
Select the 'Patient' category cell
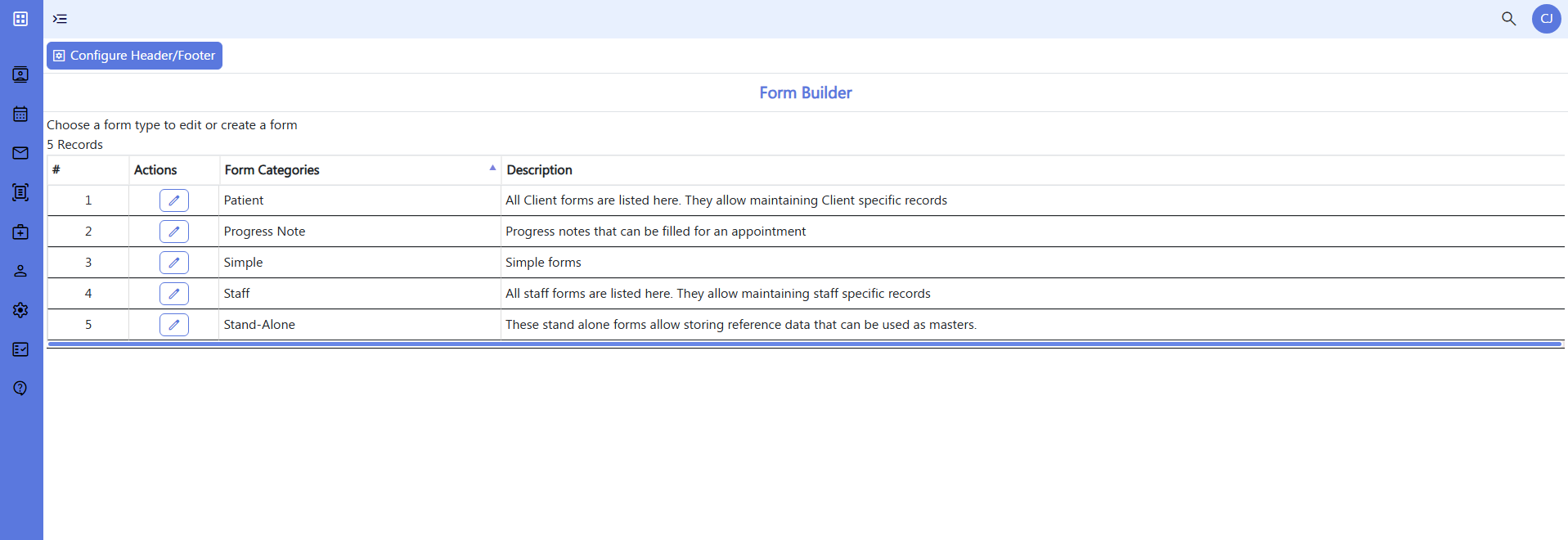pyautogui.click(x=360, y=200)
